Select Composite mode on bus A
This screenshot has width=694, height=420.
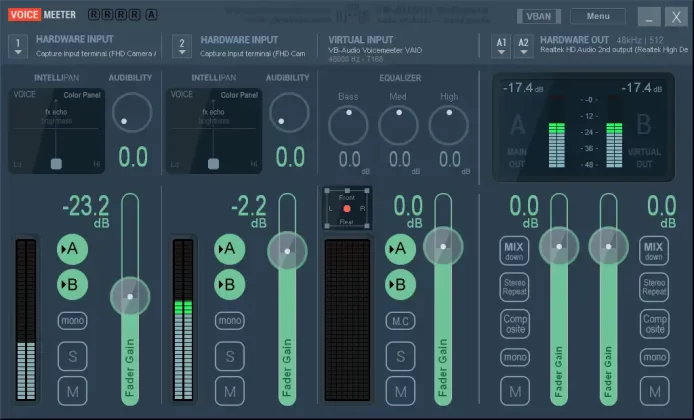515,324
